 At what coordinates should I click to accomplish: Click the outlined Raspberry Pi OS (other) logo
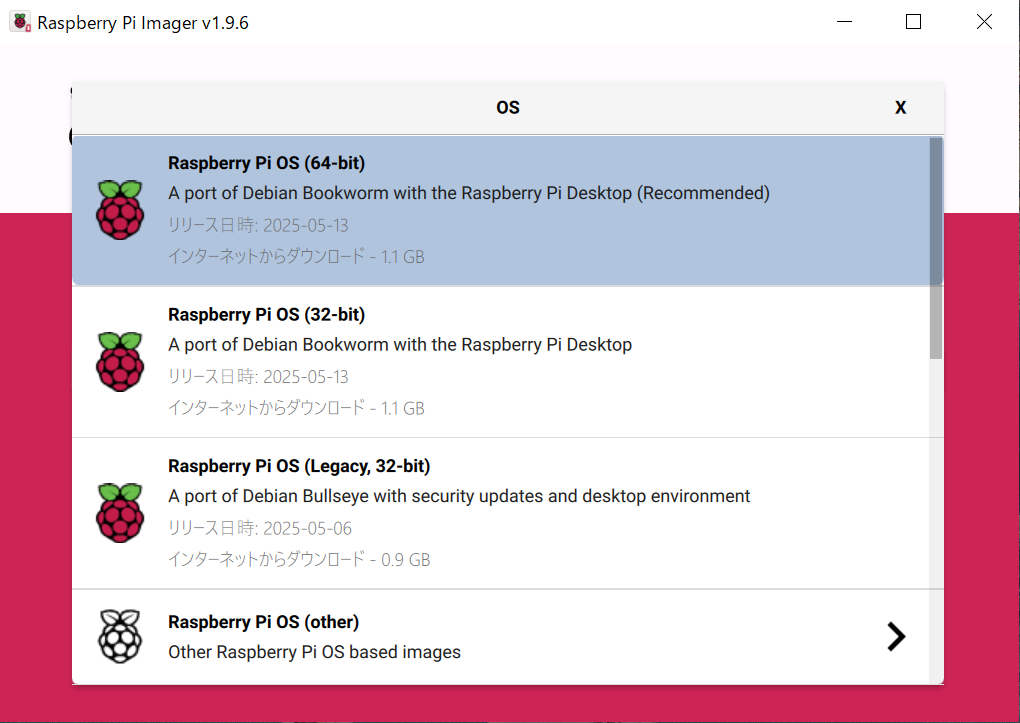120,636
